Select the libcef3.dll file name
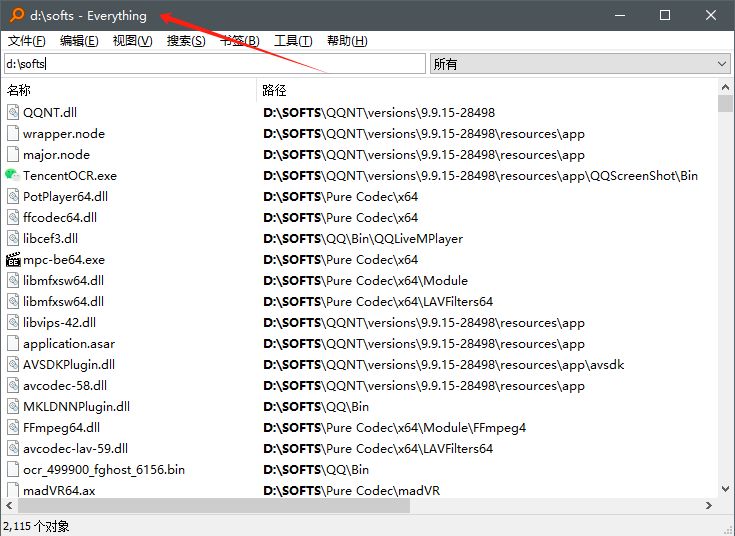The width and height of the screenshot is (735, 536). tap(51, 238)
